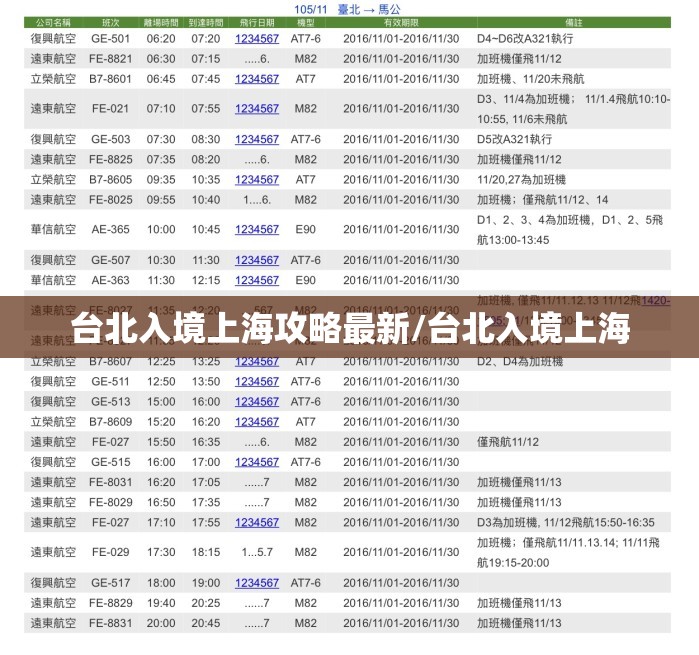Open the 1234567 link for flight GE-515
The width and height of the screenshot is (699, 655).
pos(257,462)
